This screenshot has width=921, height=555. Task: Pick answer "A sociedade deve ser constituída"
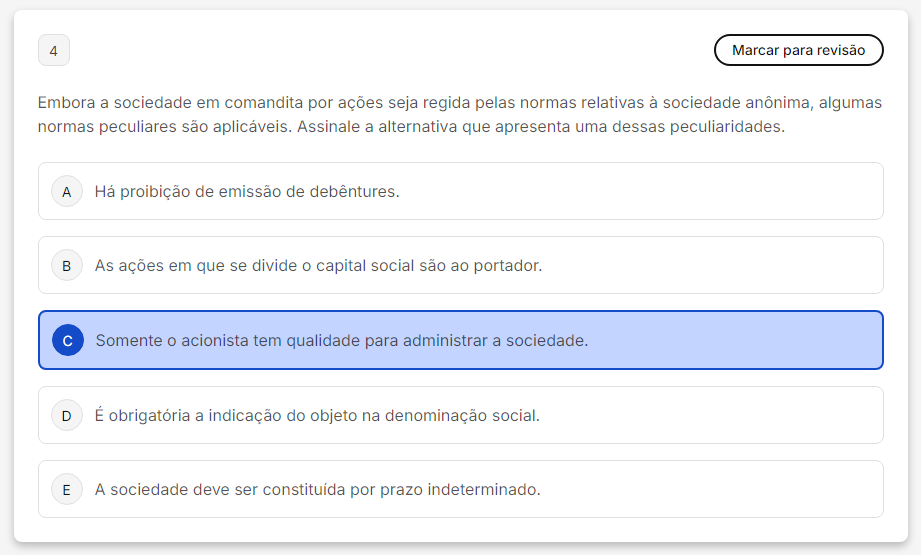(317, 489)
